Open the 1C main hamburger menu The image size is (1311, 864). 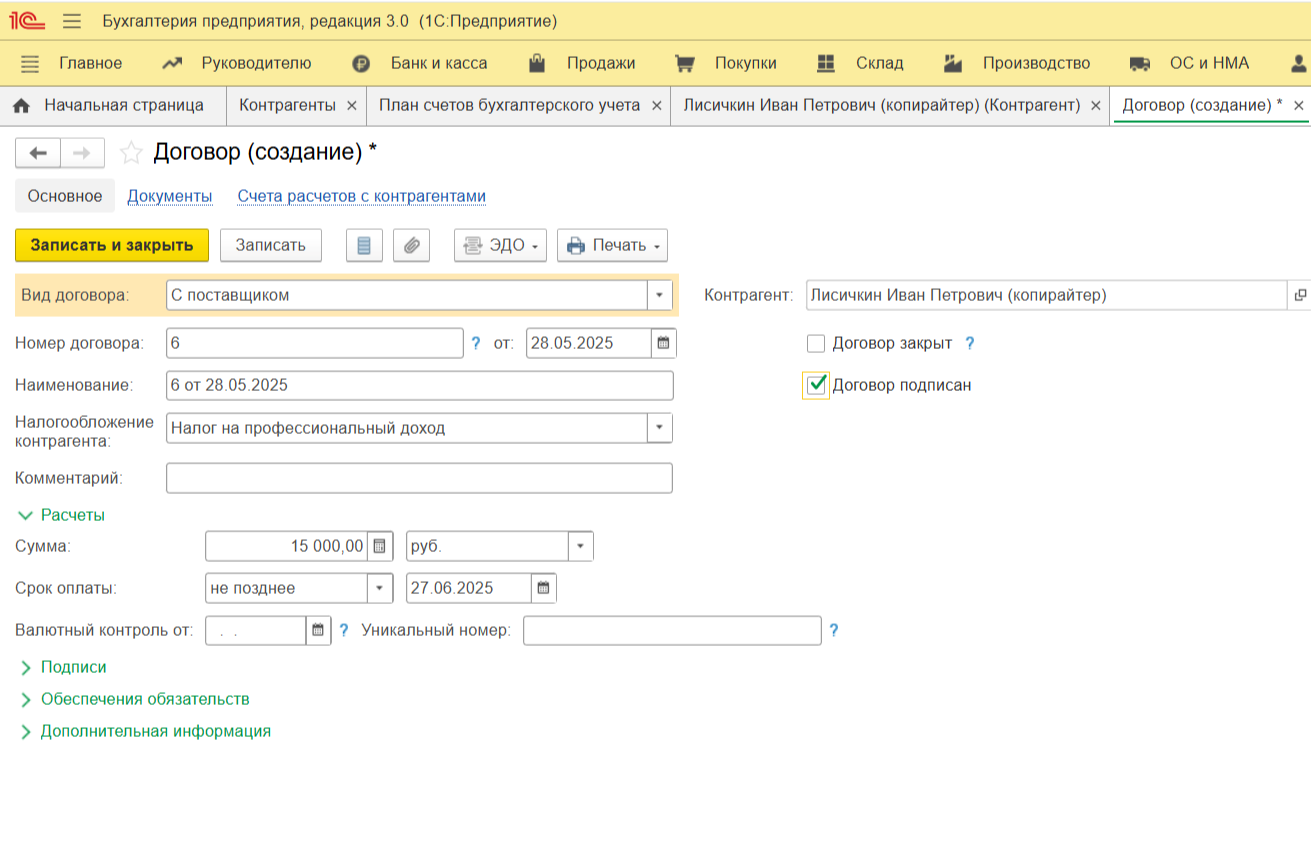(x=72, y=21)
